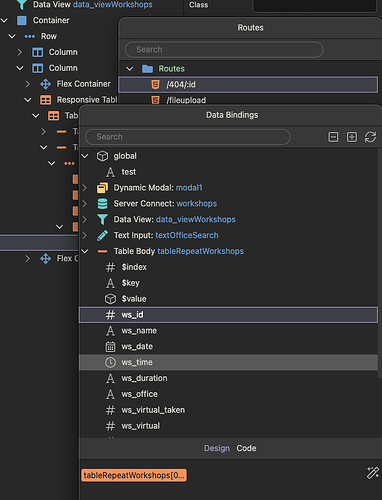Click the Table Body orange dash icon
The height and width of the screenshot is (500, 382).
[x=102, y=251]
